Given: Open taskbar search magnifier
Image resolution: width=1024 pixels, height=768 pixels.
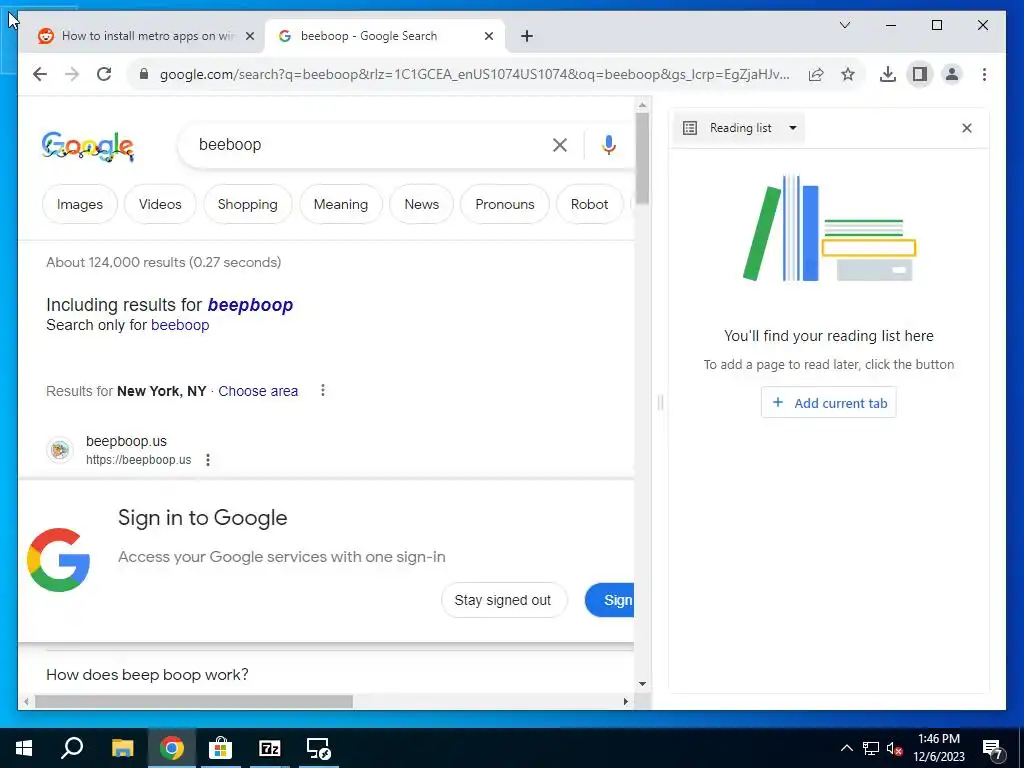Looking at the screenshot, I should point(72,748).
